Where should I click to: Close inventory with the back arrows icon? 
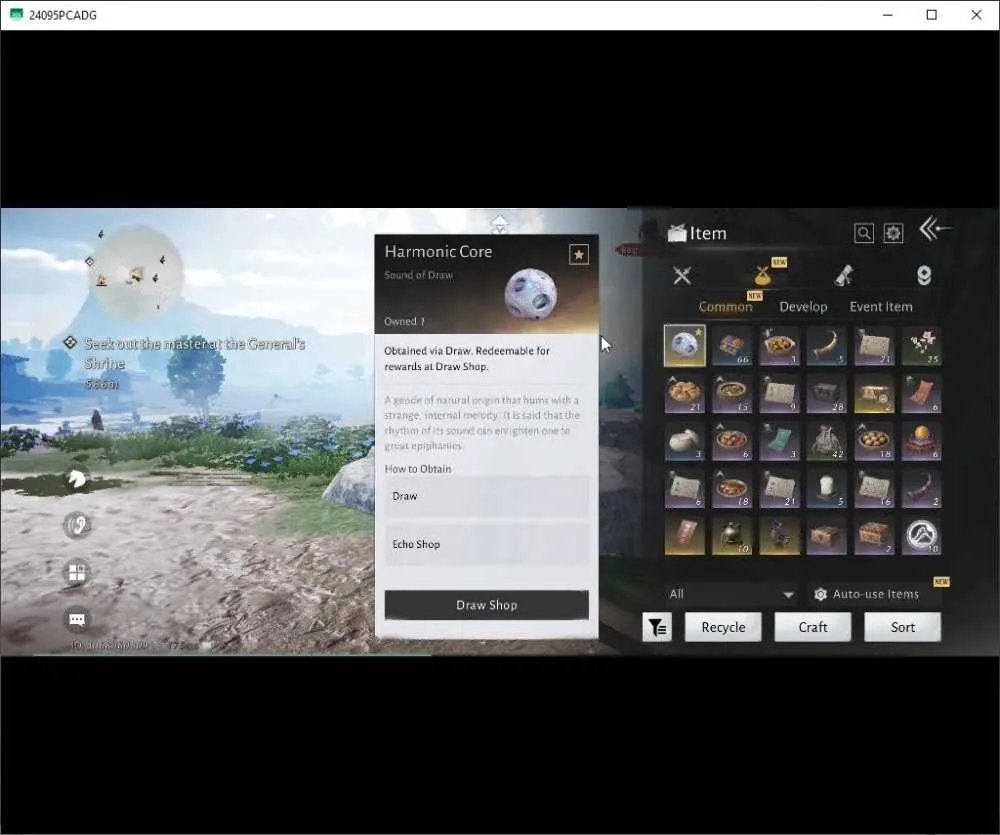coord(934,228)
